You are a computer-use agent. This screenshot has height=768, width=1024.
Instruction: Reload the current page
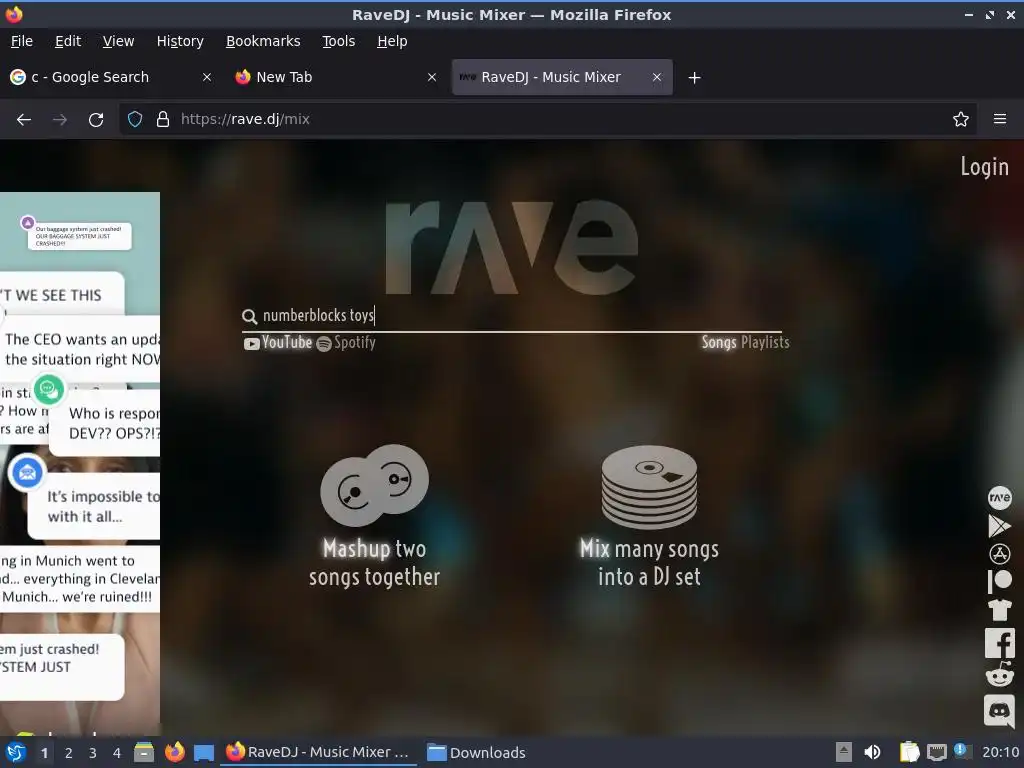click(96, 120)
